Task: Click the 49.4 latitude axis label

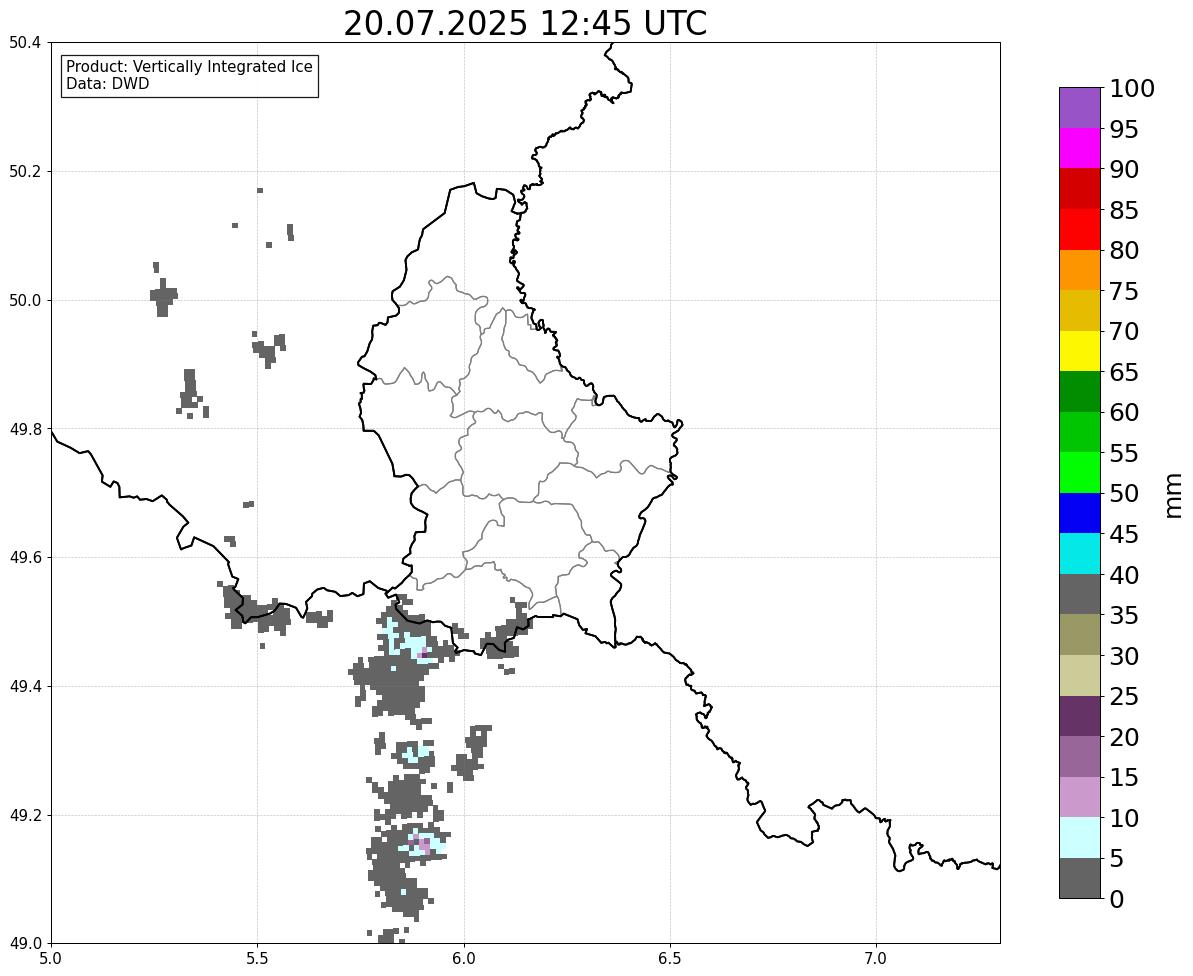Action: coord(24,687)
